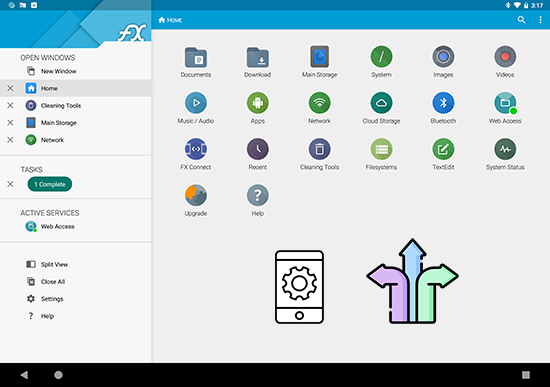Open the Download folder
The image size is (550, 387).
pyautogui.click(x=257, y=62)
